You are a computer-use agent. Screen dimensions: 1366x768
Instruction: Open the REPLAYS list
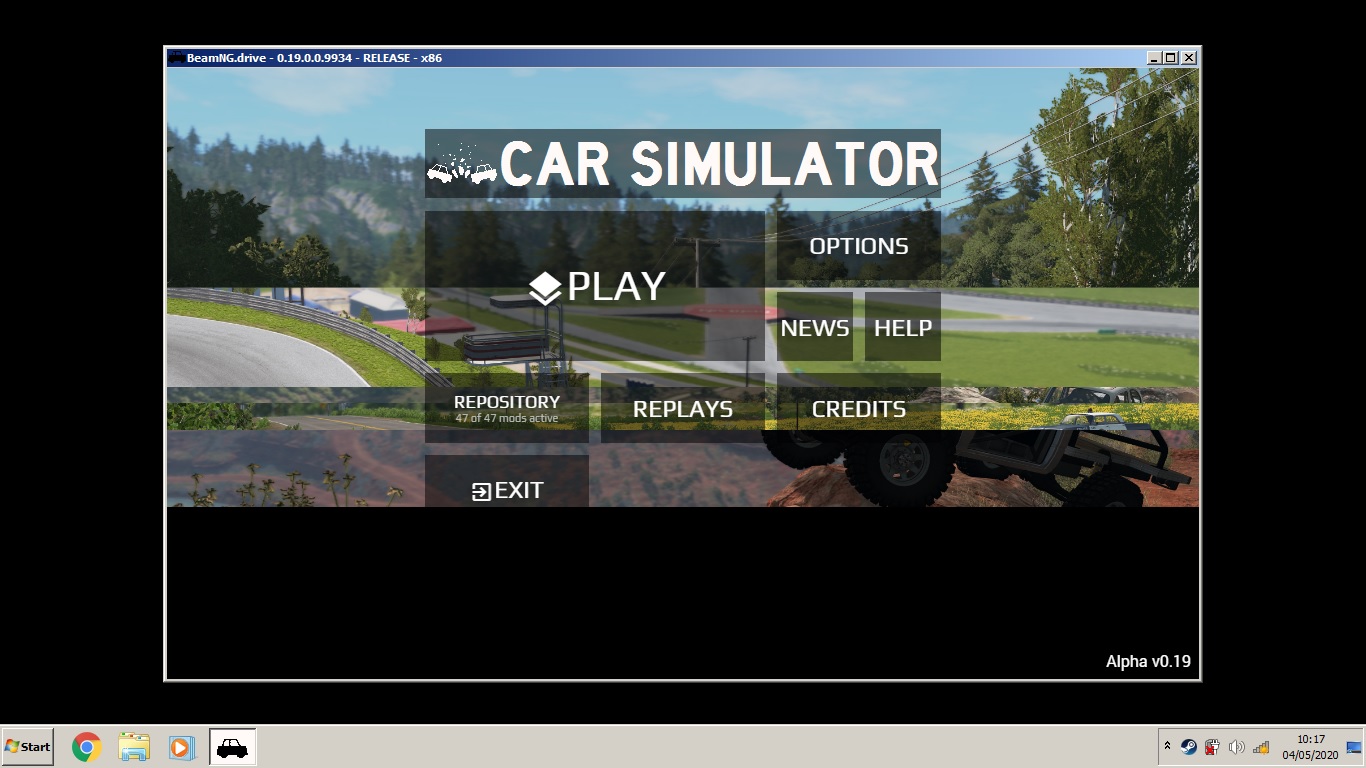click(683, 409)
